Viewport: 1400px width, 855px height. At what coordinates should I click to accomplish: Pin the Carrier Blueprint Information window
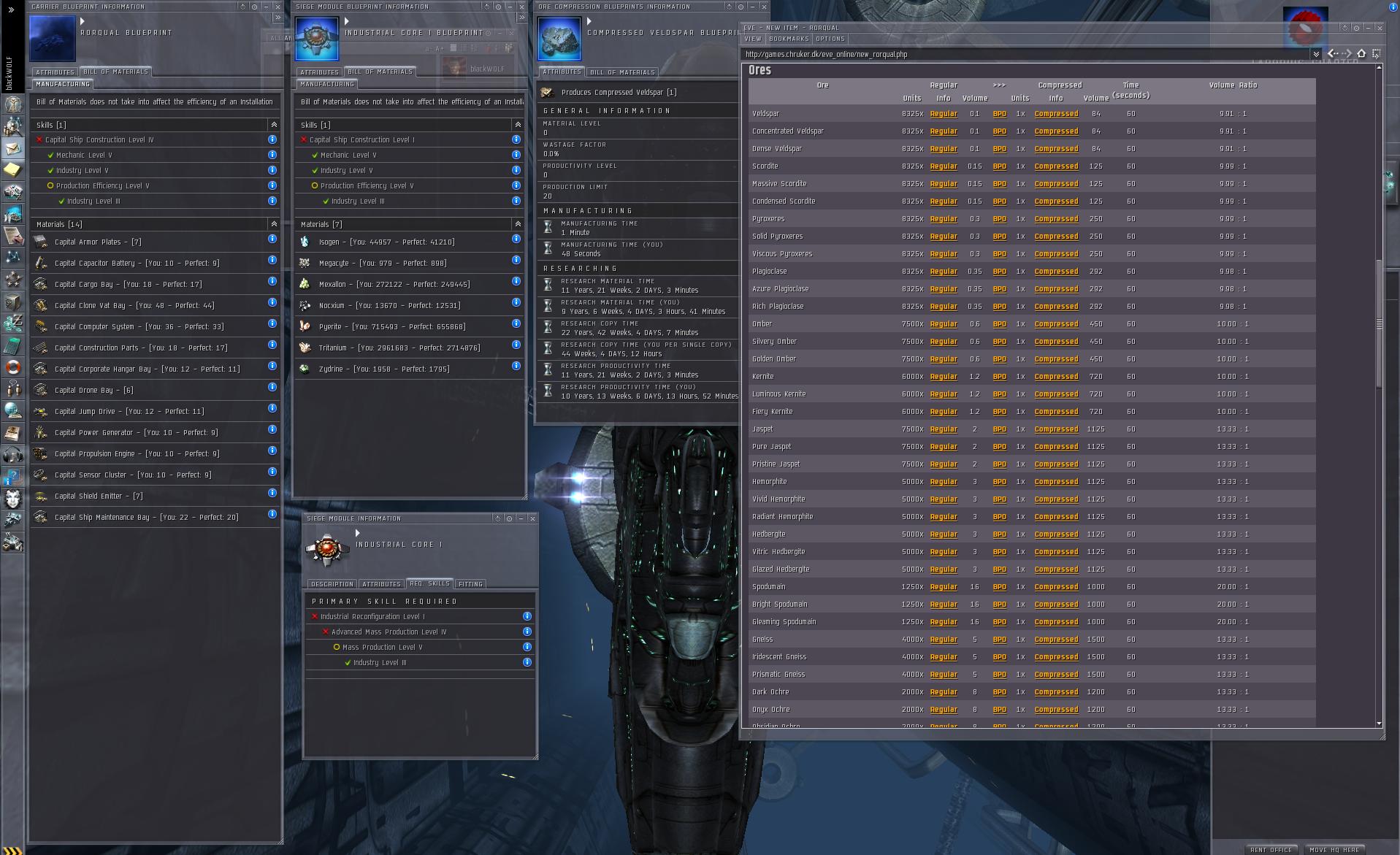(254, 7)
